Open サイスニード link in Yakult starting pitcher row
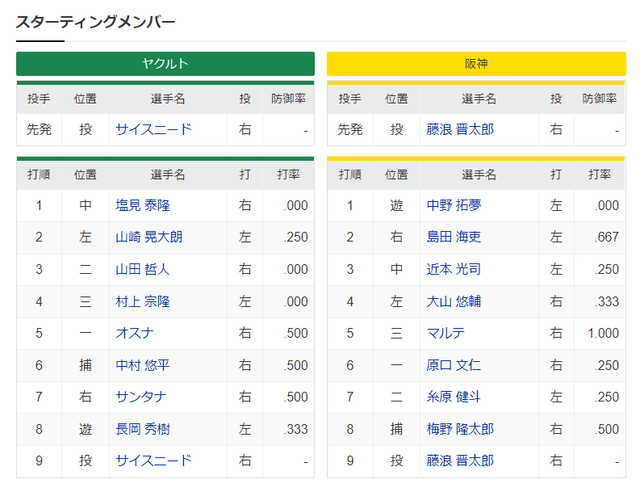The height and width of the screenshot is (492, 640). pyautogui.click(x=153, y=129)
